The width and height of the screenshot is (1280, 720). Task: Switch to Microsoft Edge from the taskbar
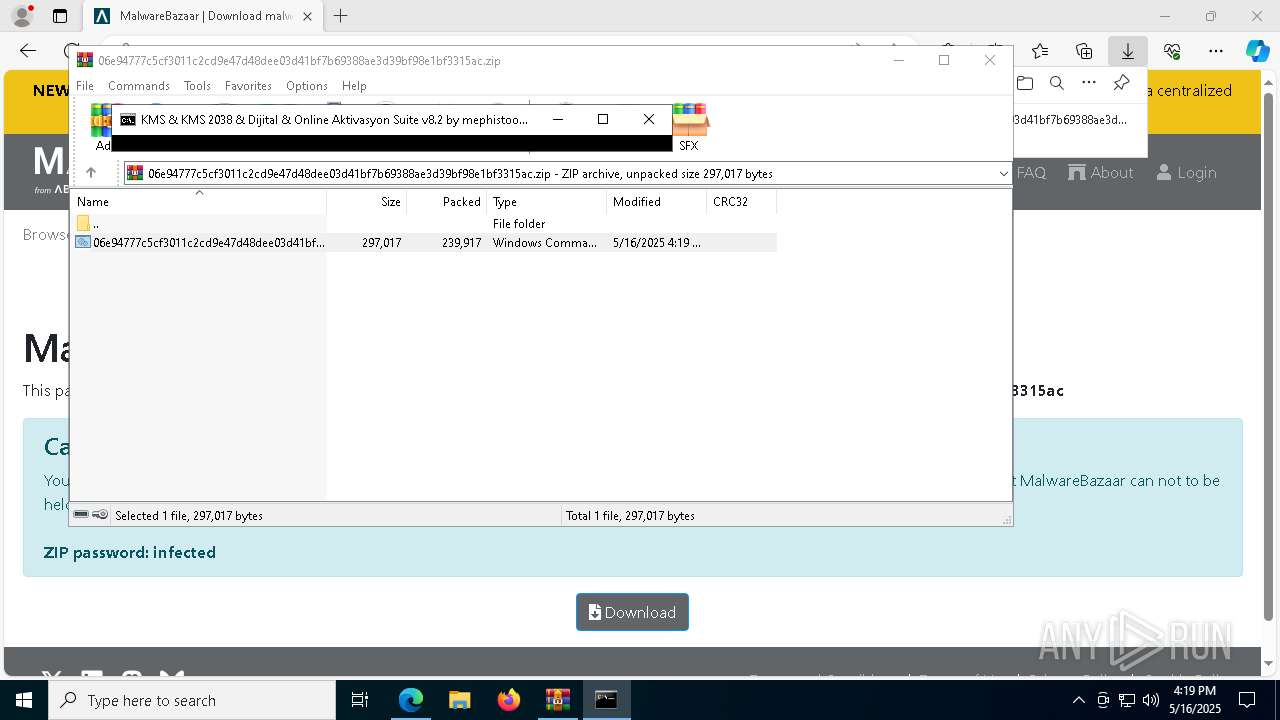click(411, 700)
